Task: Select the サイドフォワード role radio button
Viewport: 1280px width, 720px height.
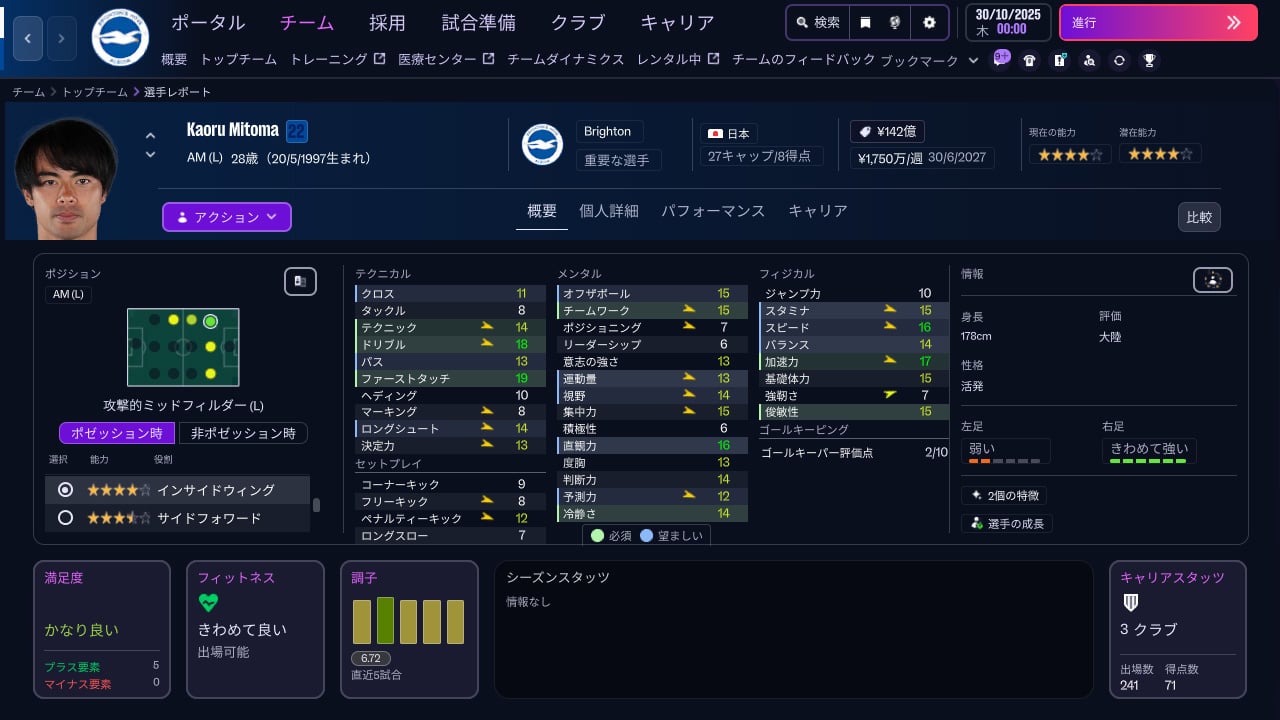Action: pos(65,518)
